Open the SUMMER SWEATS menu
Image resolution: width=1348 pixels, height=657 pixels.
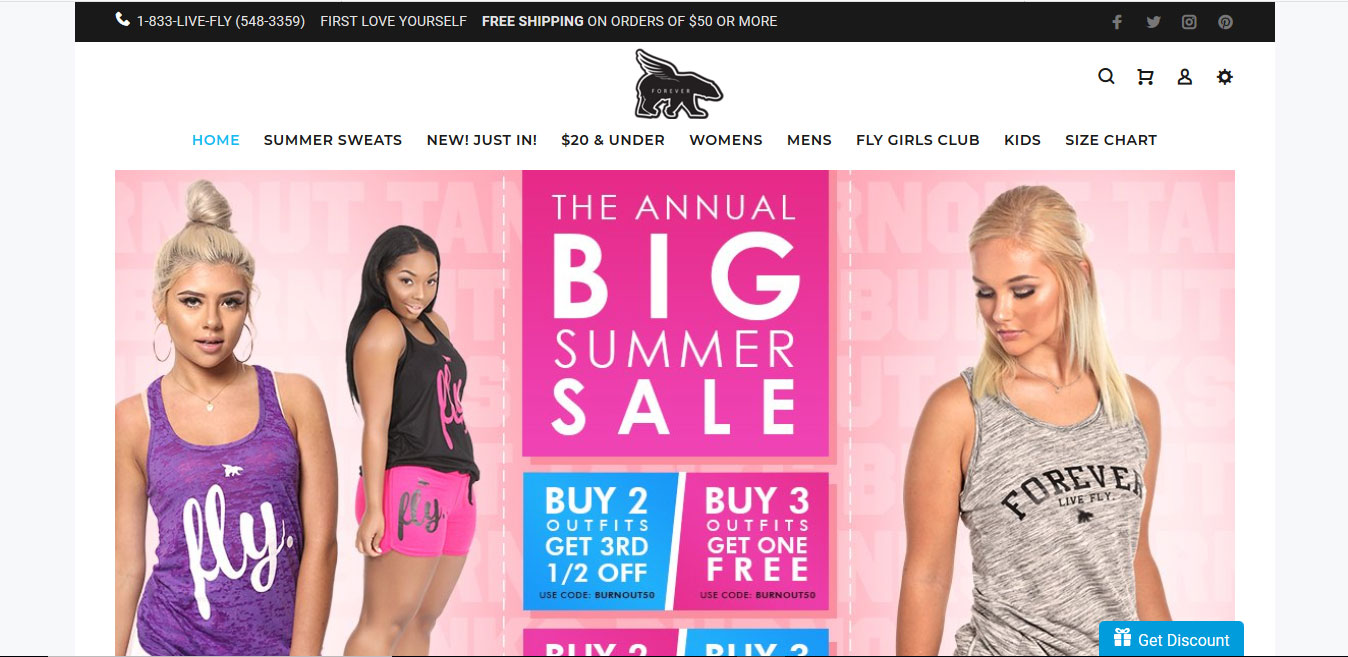coord(333,140)
